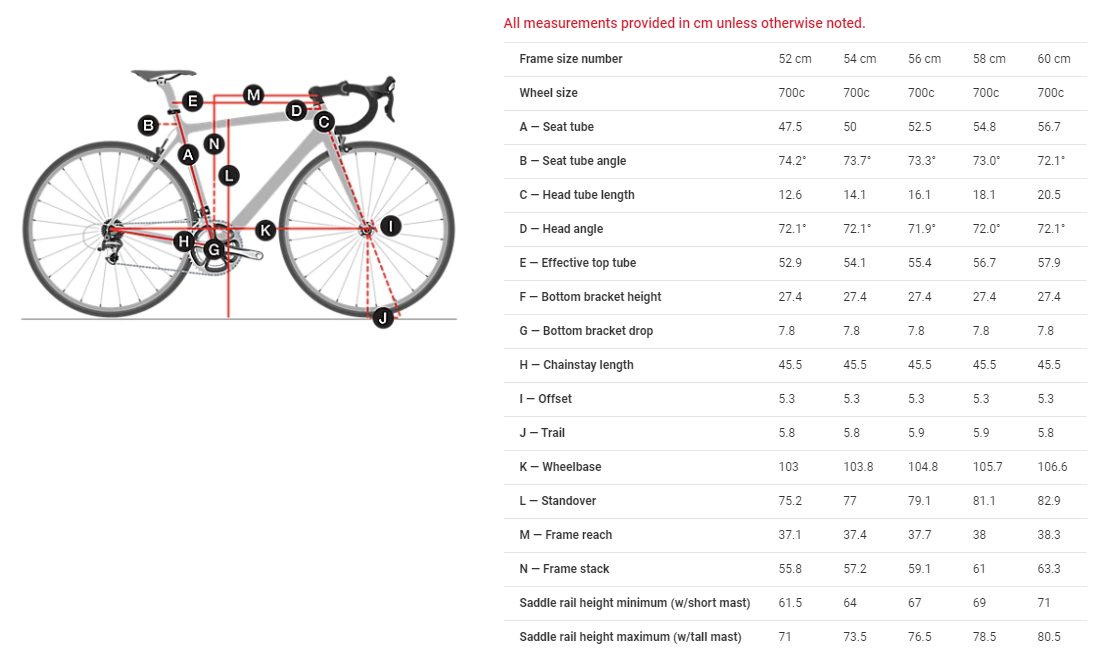Click the "K — Wheelbase" row label
This screenshot has height=663, width=1099.
tap(560, 467)
